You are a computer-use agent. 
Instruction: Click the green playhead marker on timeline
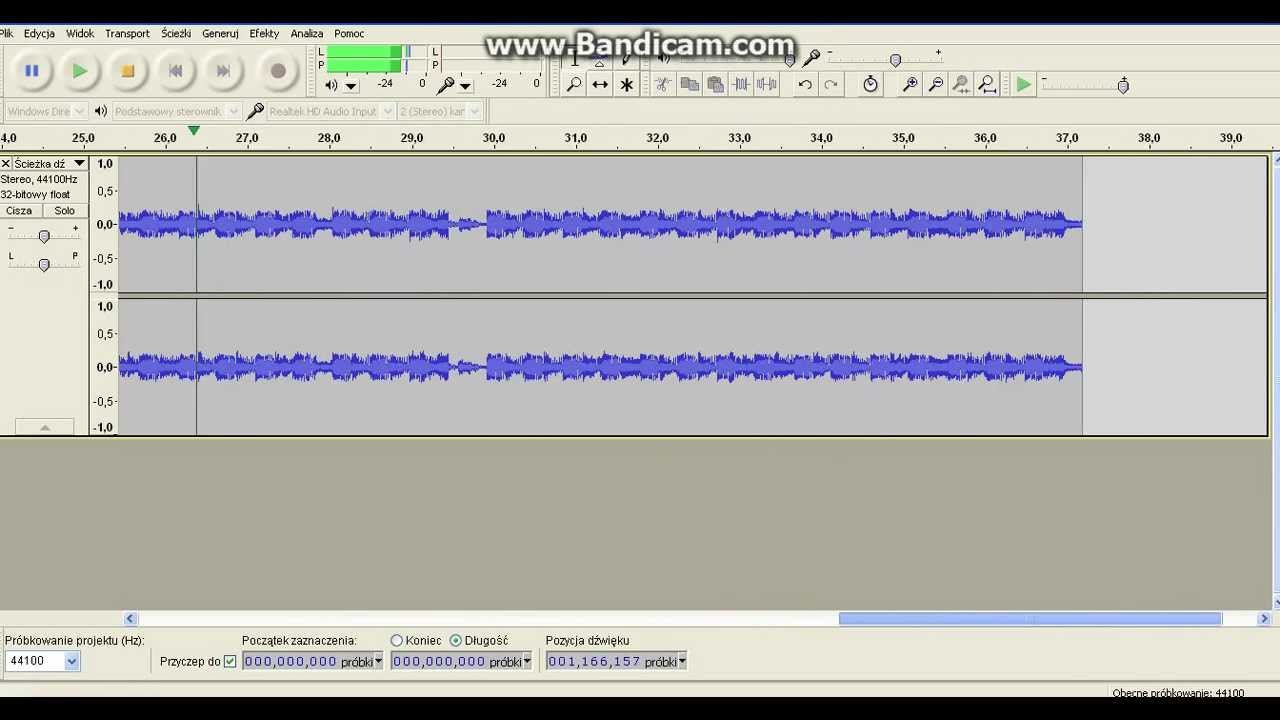click(194, 131)
